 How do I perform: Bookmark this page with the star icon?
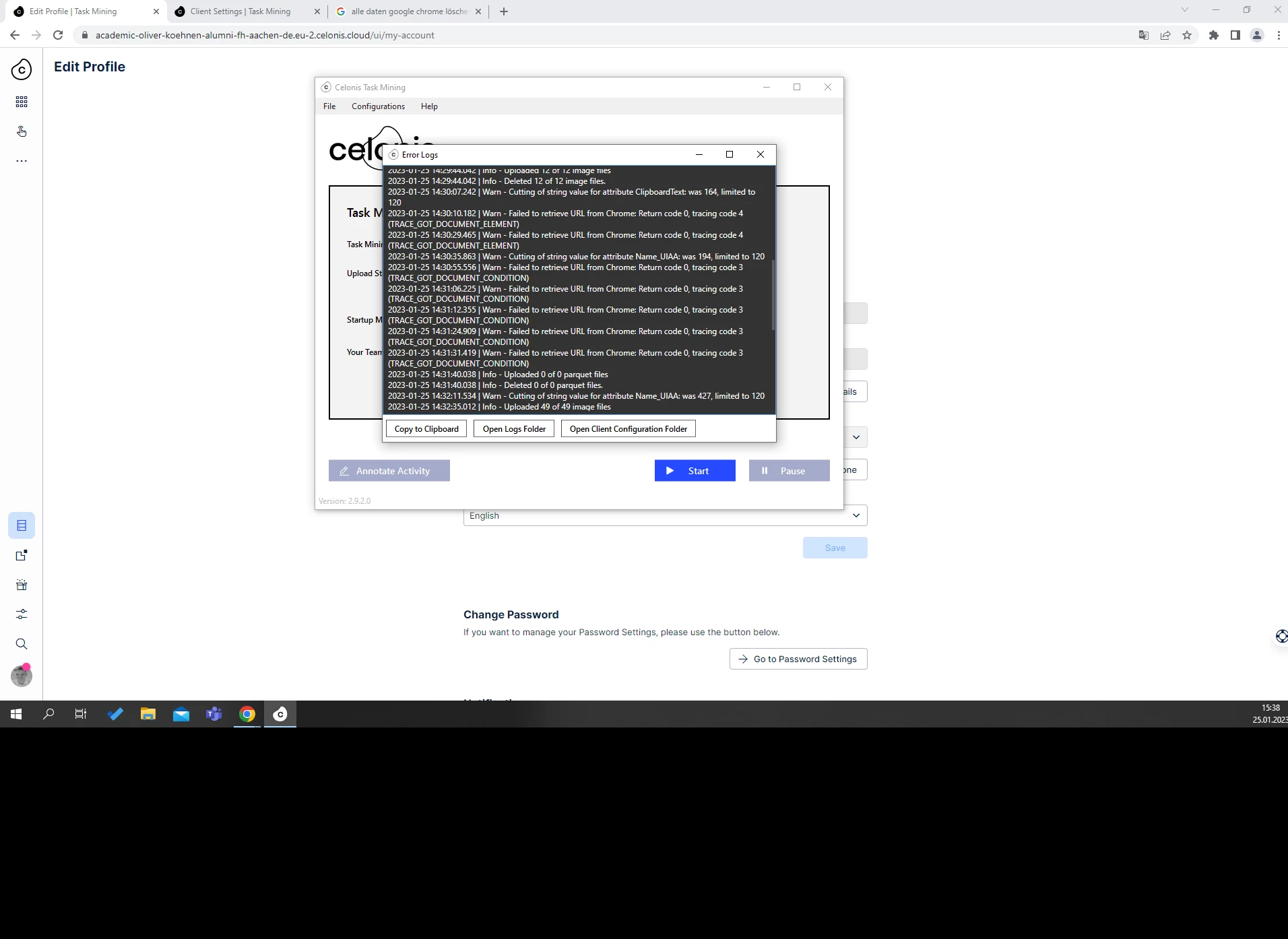coord(1187,35)
